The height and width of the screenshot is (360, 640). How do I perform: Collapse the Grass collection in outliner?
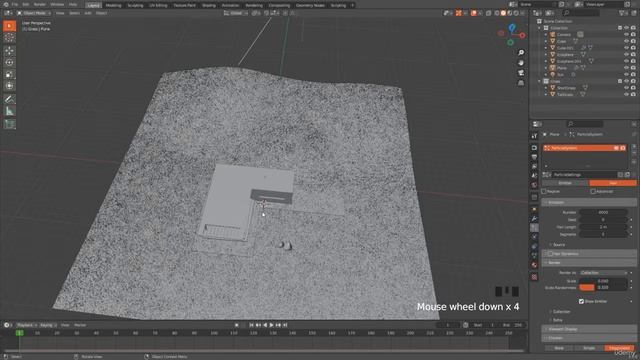[540, 81]
